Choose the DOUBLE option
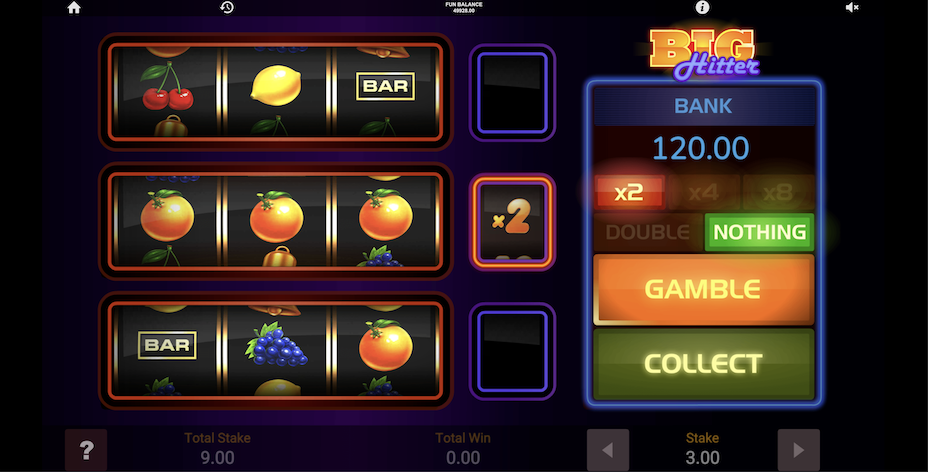 (x=648, y=232)
